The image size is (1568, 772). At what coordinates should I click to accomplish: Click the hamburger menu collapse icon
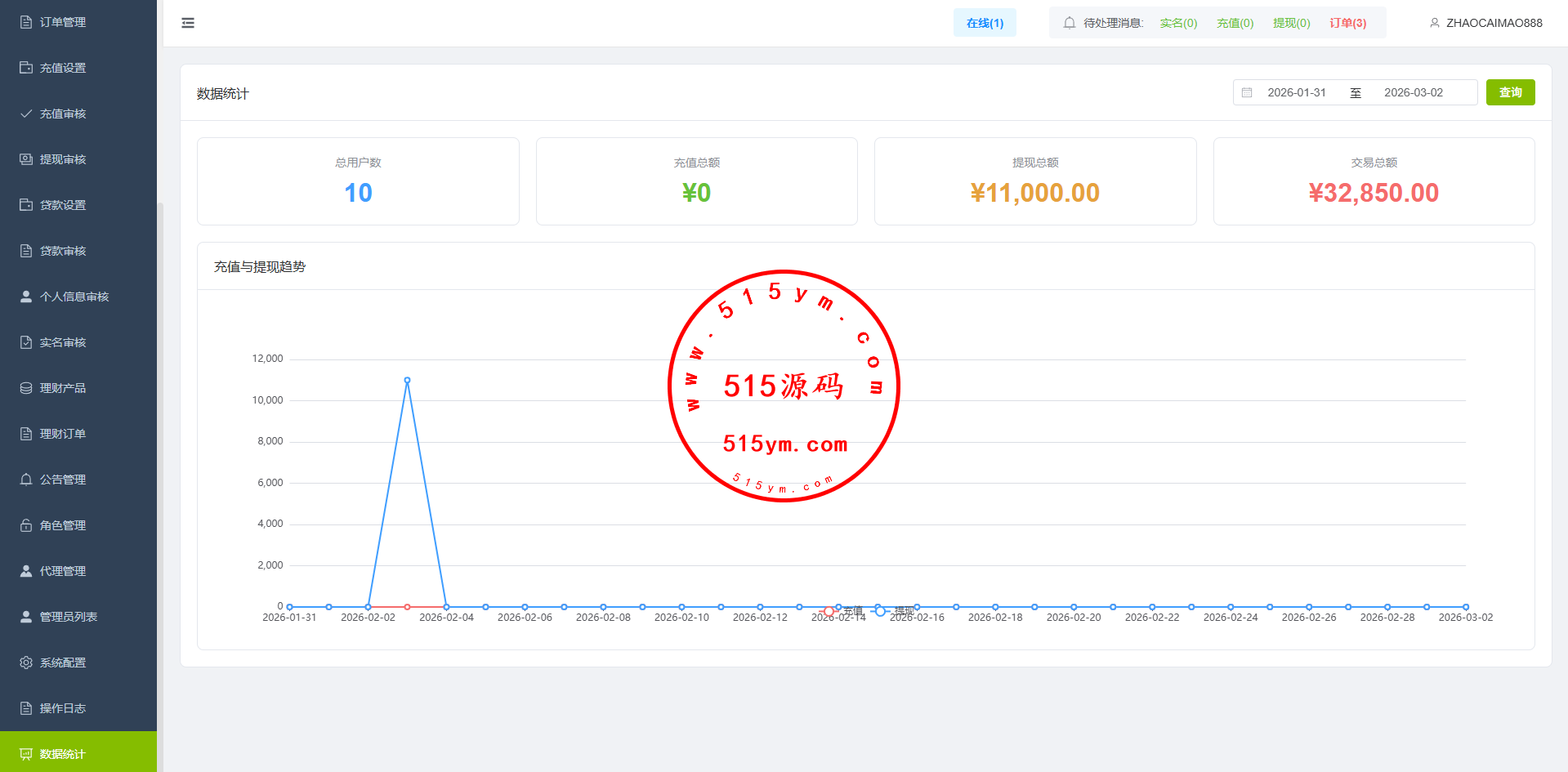pyautogui.click(x=188, y=23)
